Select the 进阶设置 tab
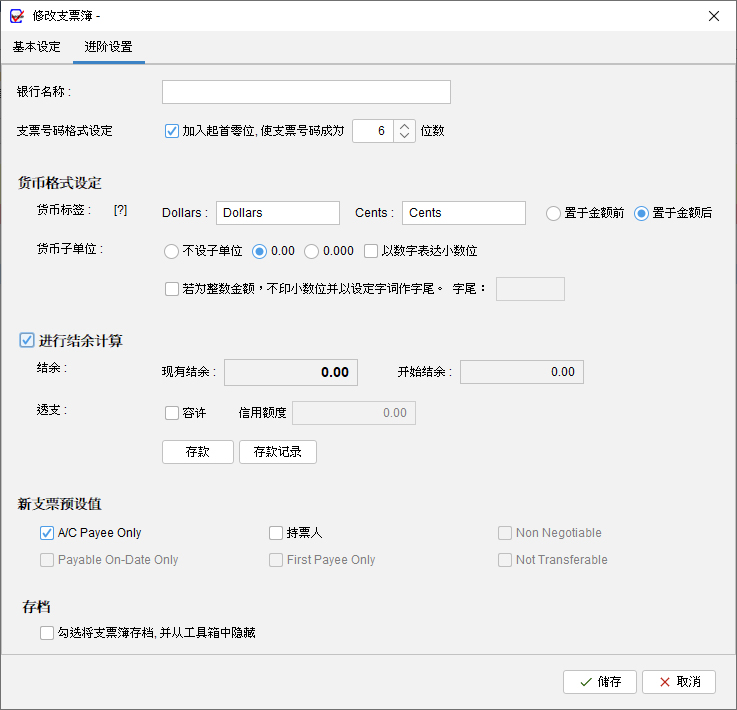The width and height of the screenshot is (737, 710). click(x=109, y=47)
